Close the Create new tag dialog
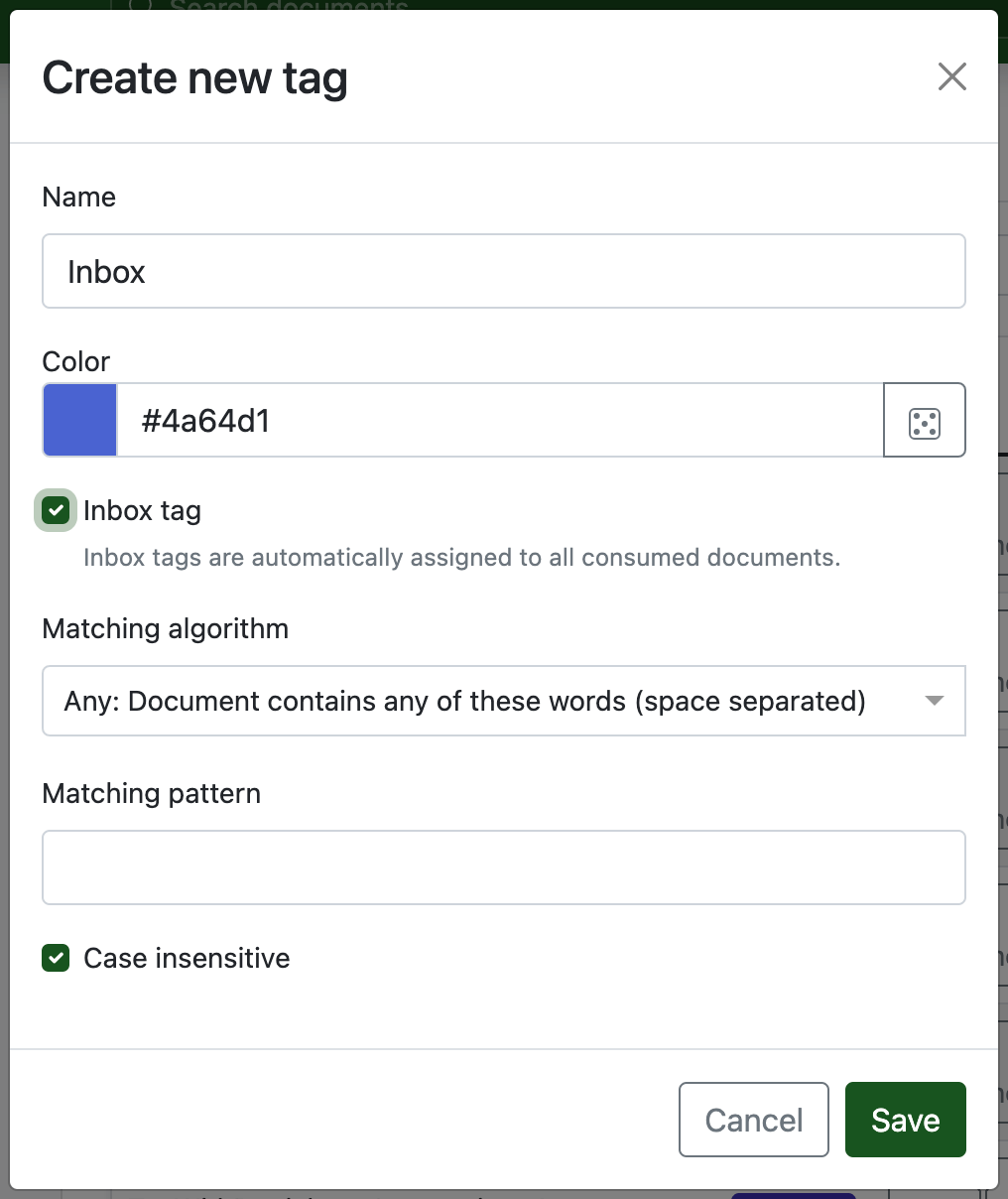Image resolution: width=1008 pixels, height=1199 pixels. [x=951, y=76]
